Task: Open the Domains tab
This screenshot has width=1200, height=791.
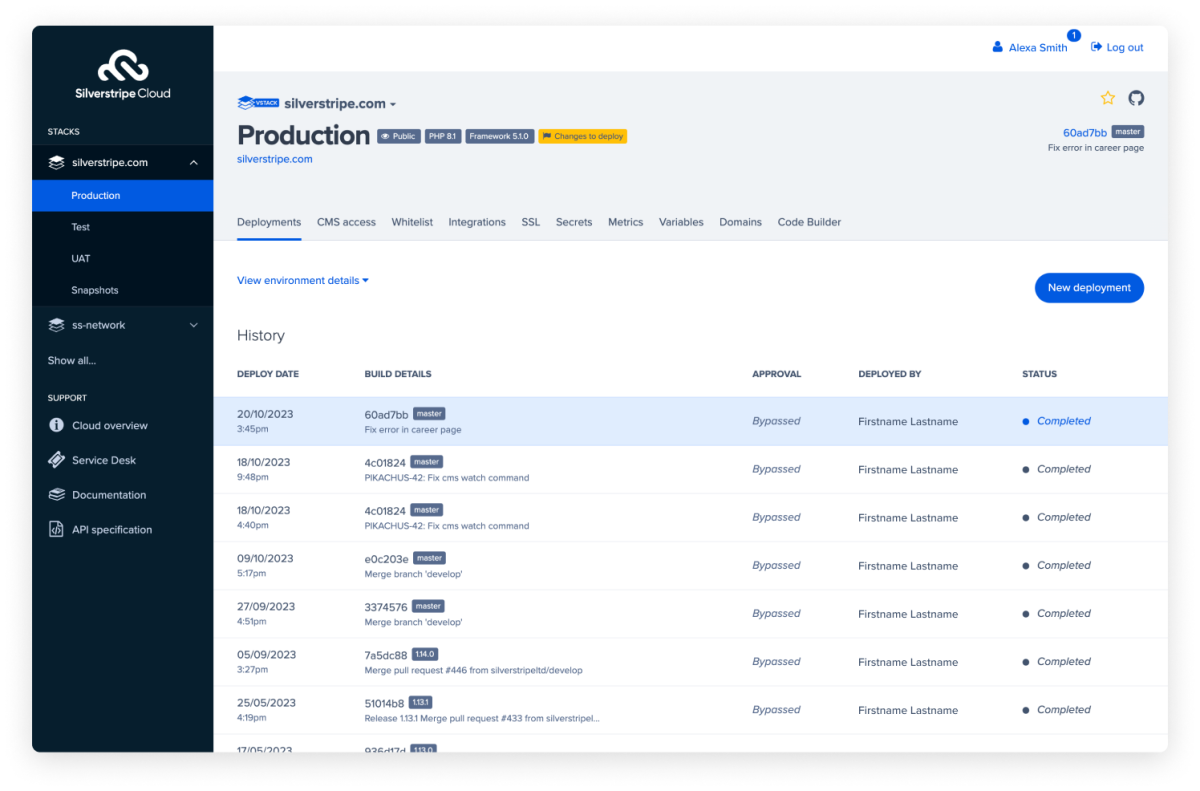Action: click(740, 222)
